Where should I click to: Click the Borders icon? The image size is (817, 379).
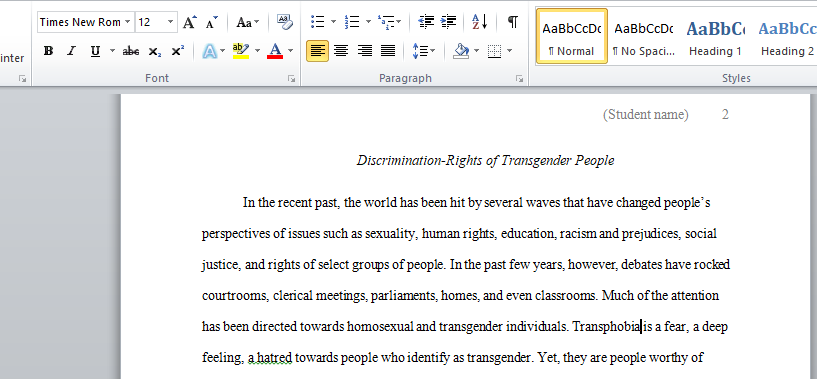[494, 51]
